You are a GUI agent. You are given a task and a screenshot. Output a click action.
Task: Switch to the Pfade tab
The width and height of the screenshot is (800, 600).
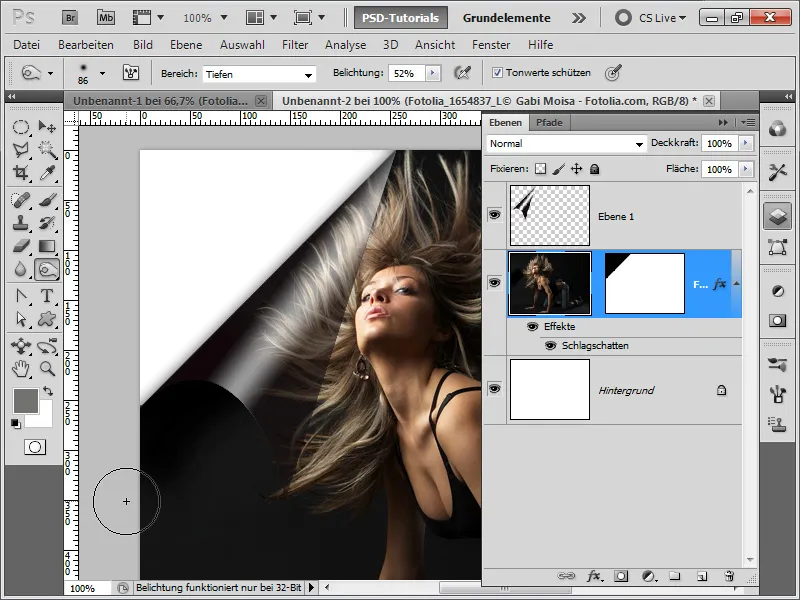pyautogui.click(x=549, y=122)
